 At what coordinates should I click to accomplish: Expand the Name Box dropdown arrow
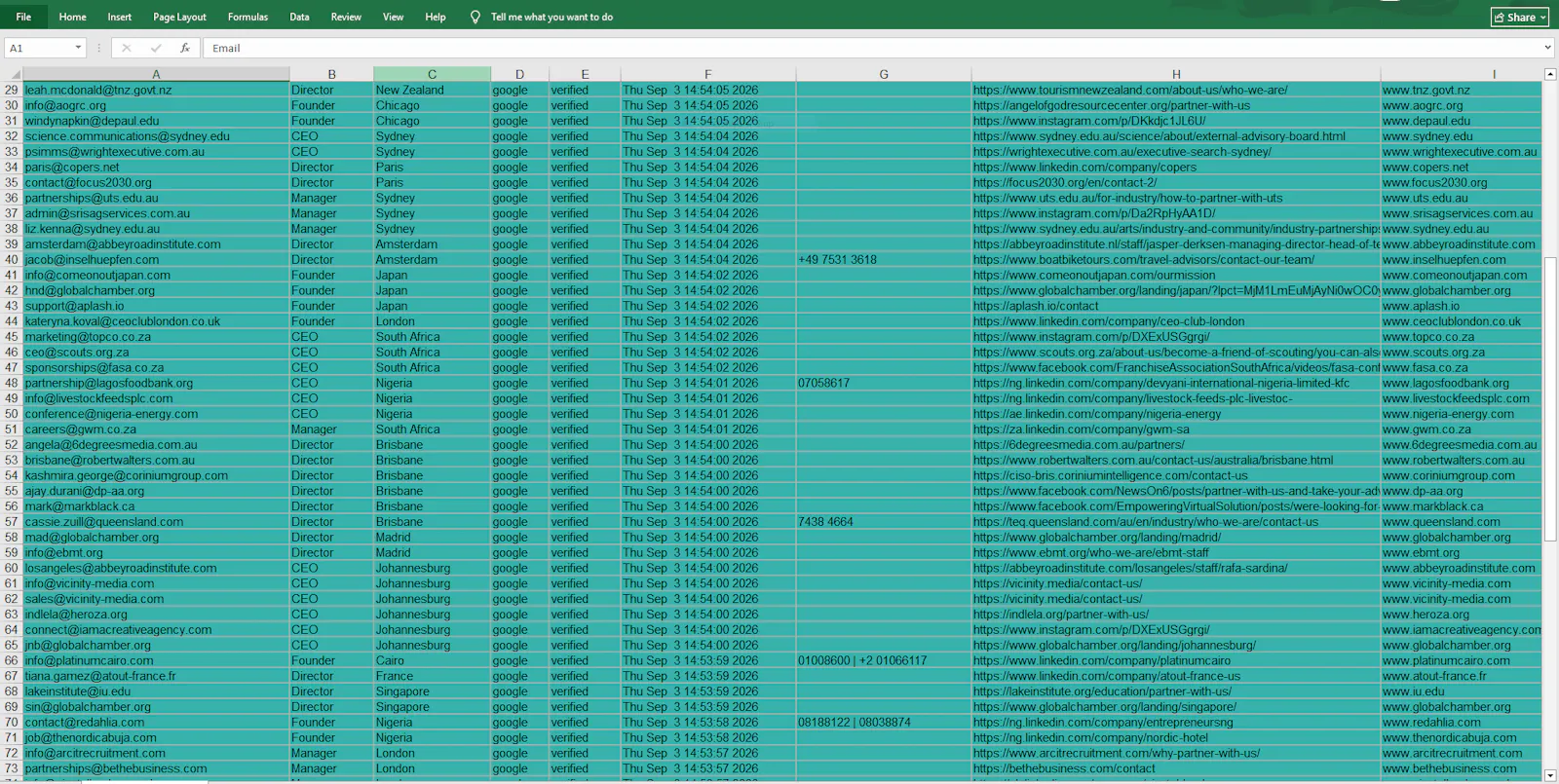[x=78, y=48]
